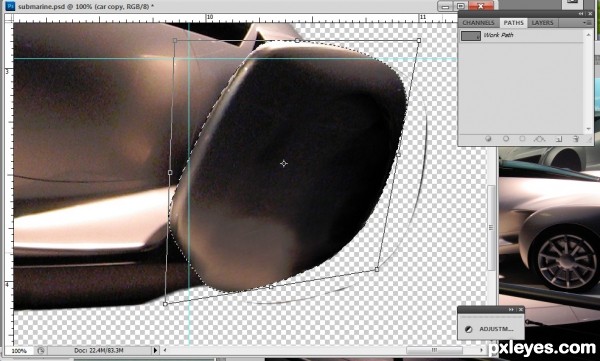600x361 pixels.
Task: Click the horizontal scrollbar right arrow
Action: (x=481, y=350)
